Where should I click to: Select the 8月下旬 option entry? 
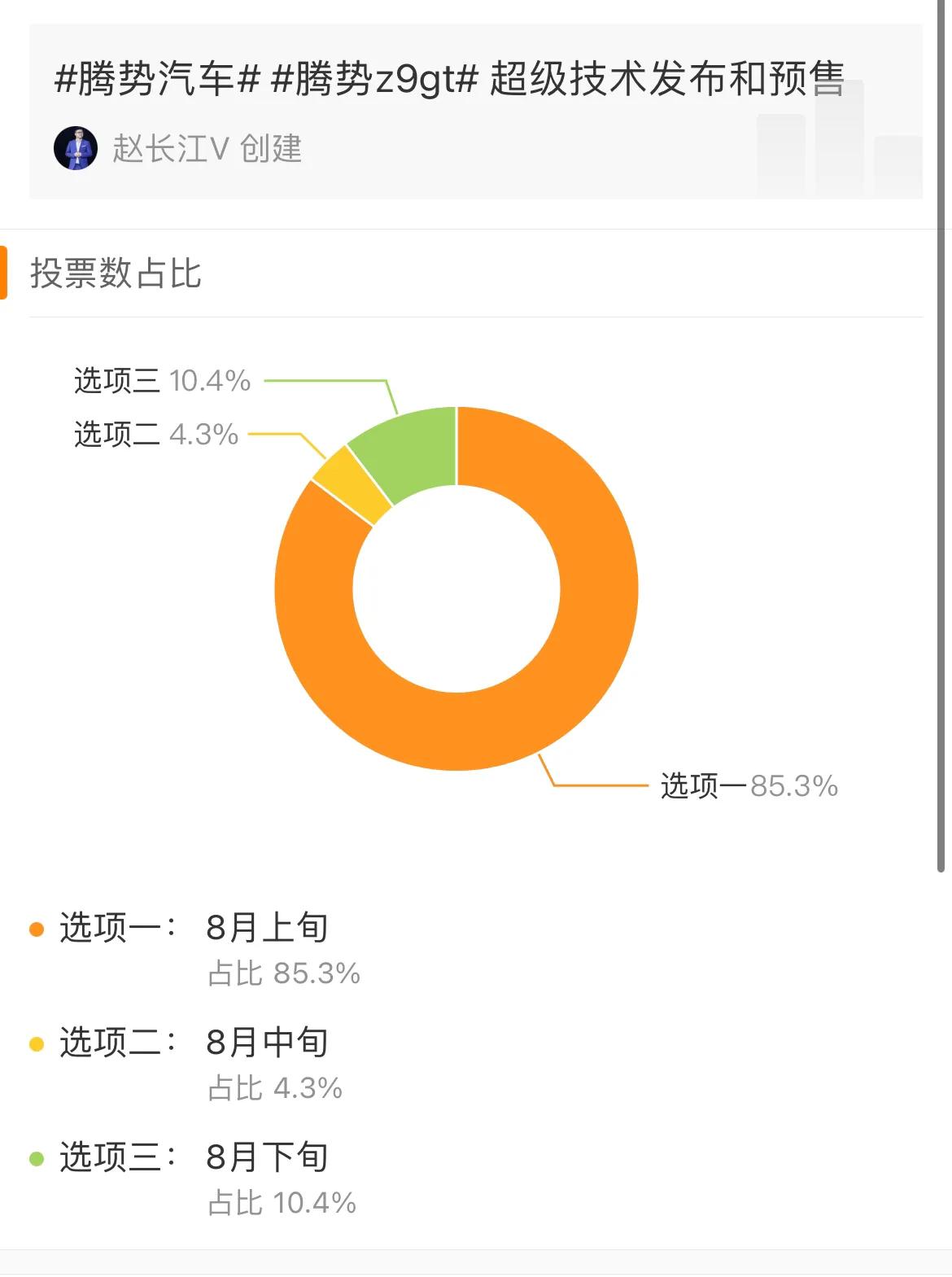267,1157
